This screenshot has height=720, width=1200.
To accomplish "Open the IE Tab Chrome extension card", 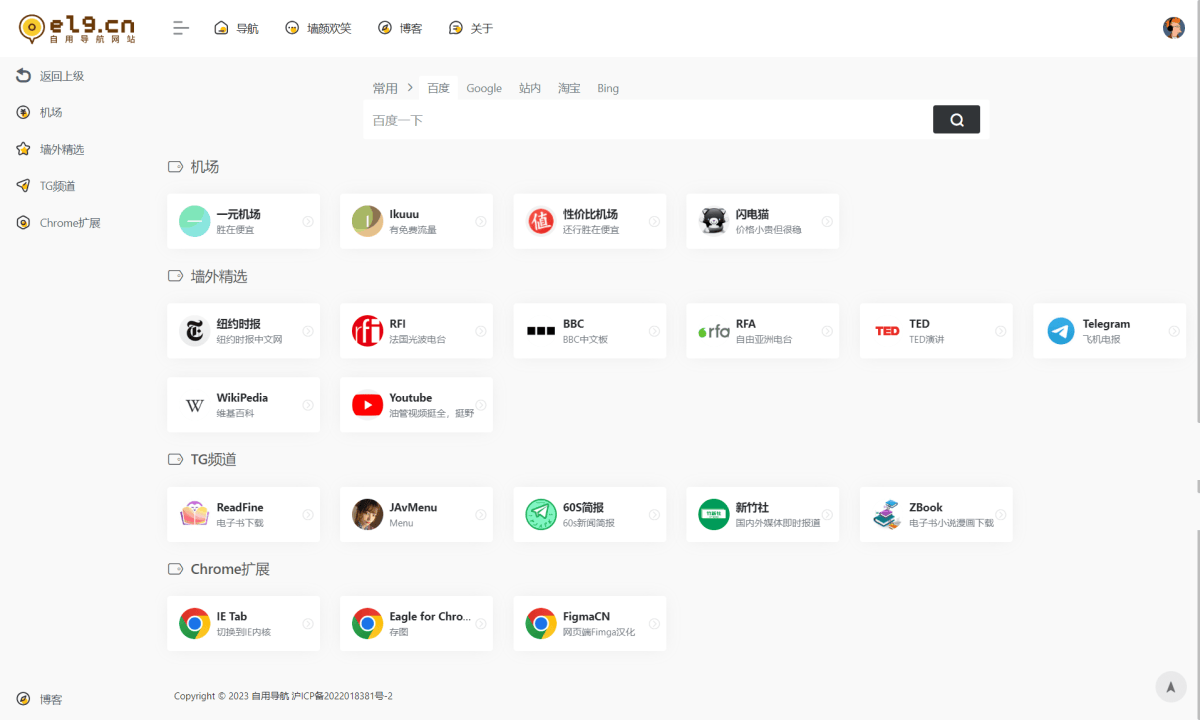I will tap(243, 624).
